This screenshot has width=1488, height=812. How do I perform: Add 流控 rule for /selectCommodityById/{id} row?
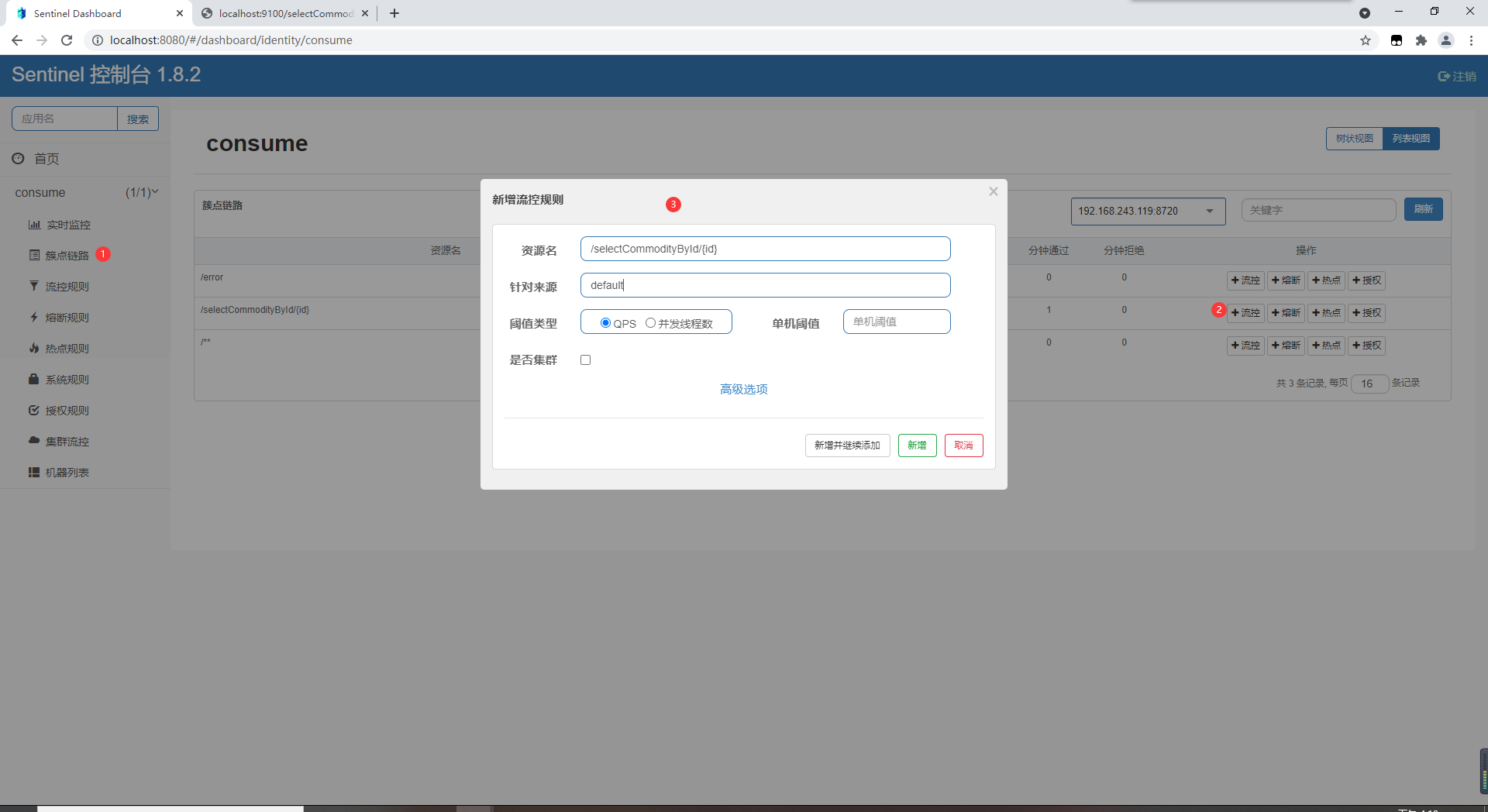[x=1245, y=313]
